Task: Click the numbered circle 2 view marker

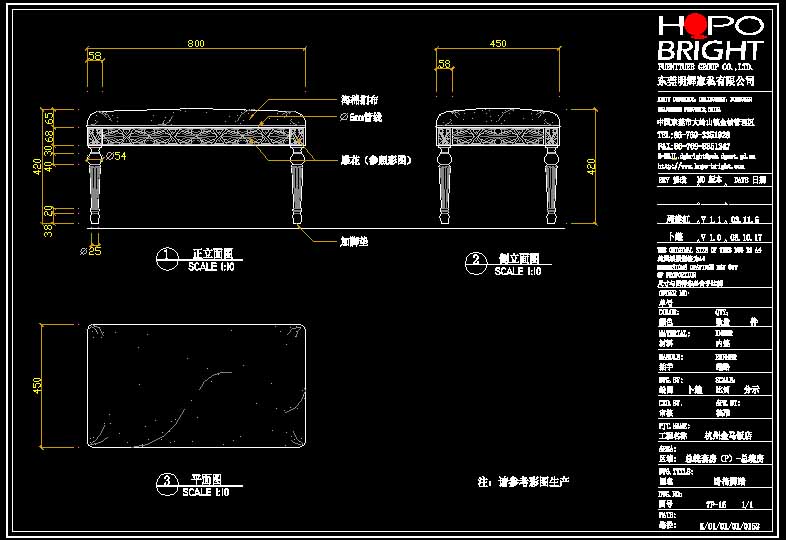Action: [476, 264]
